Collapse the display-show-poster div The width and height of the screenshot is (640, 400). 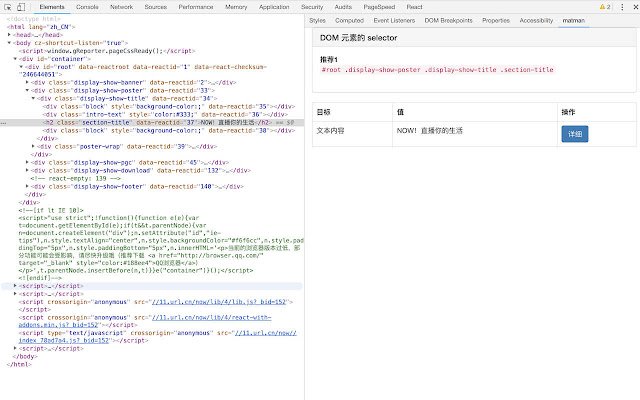coord(27,90)
